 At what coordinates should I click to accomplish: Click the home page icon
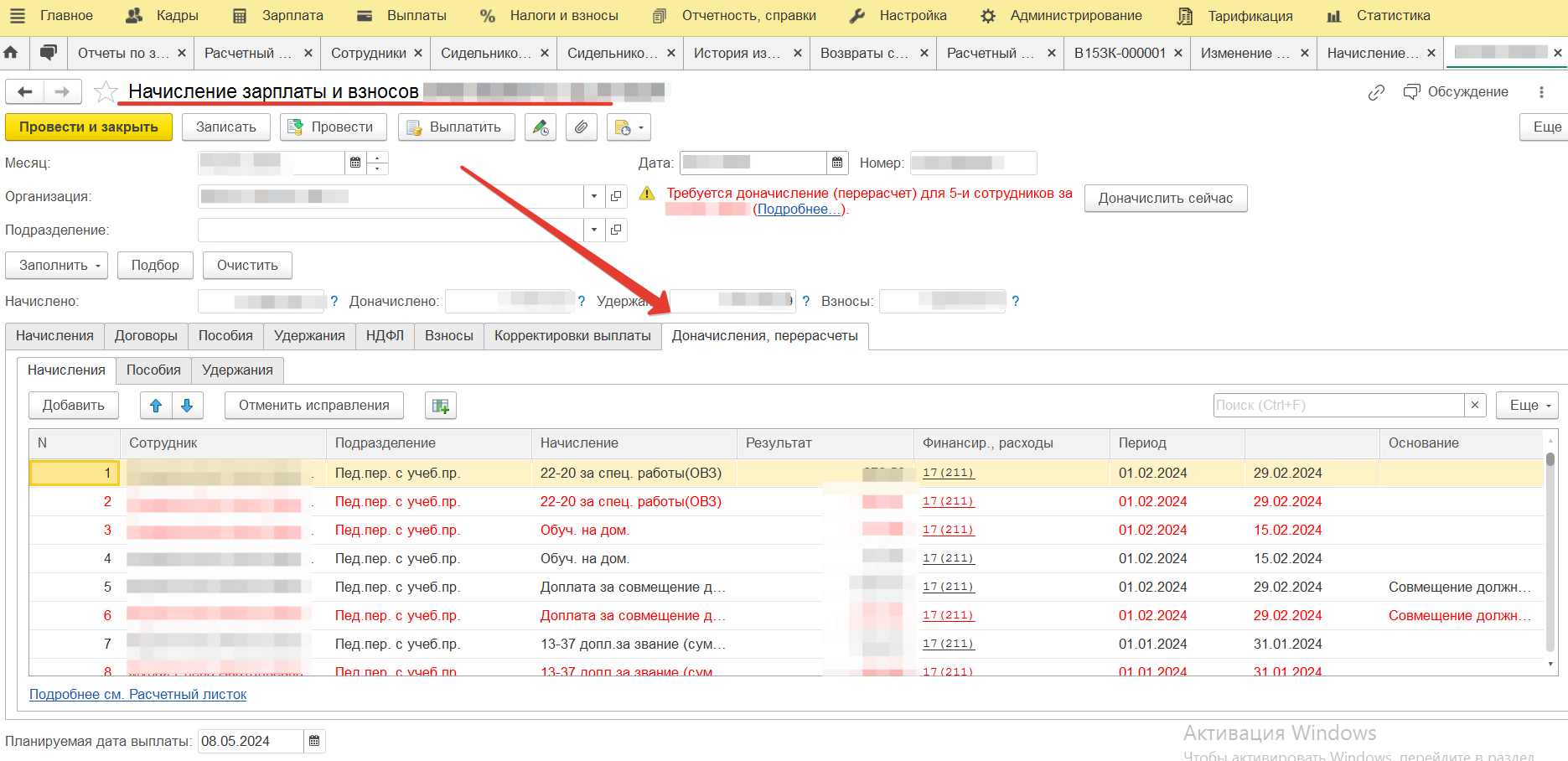point(11,53)
